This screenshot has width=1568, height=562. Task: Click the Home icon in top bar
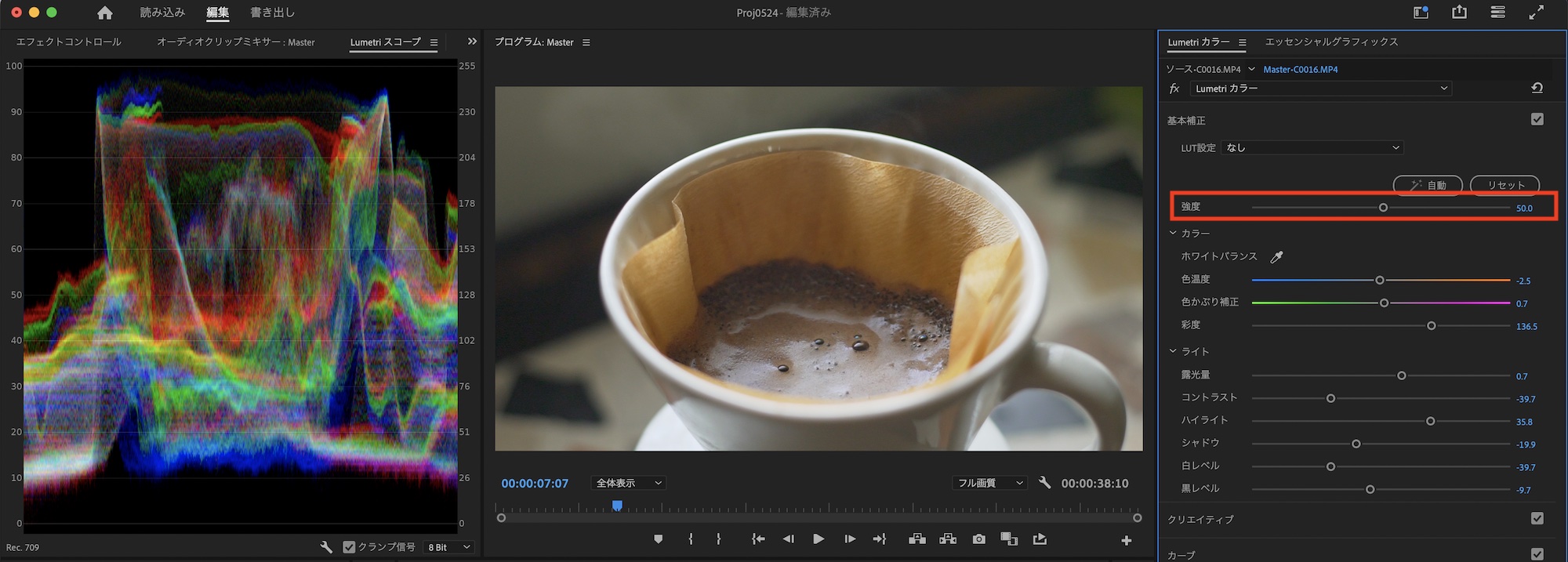[x=104, y=13]
